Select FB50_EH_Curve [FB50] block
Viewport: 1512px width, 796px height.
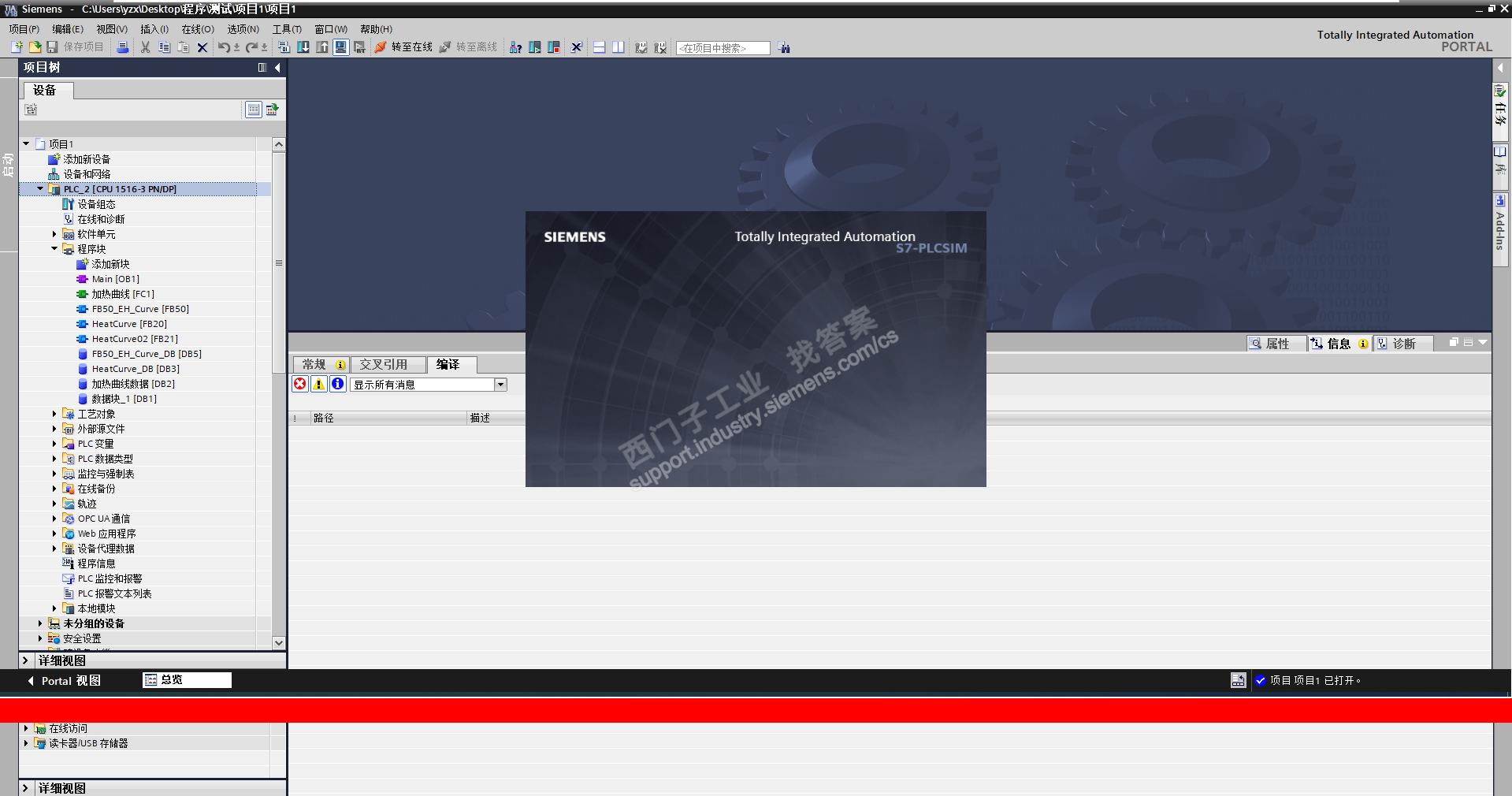(x=140, y=309)
